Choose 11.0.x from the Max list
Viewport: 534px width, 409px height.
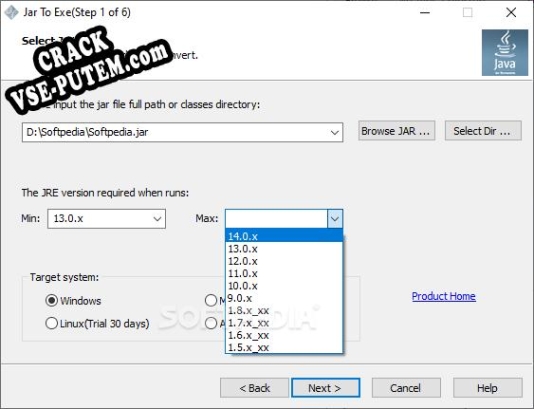pyautogui.click(x=284, y=273)
